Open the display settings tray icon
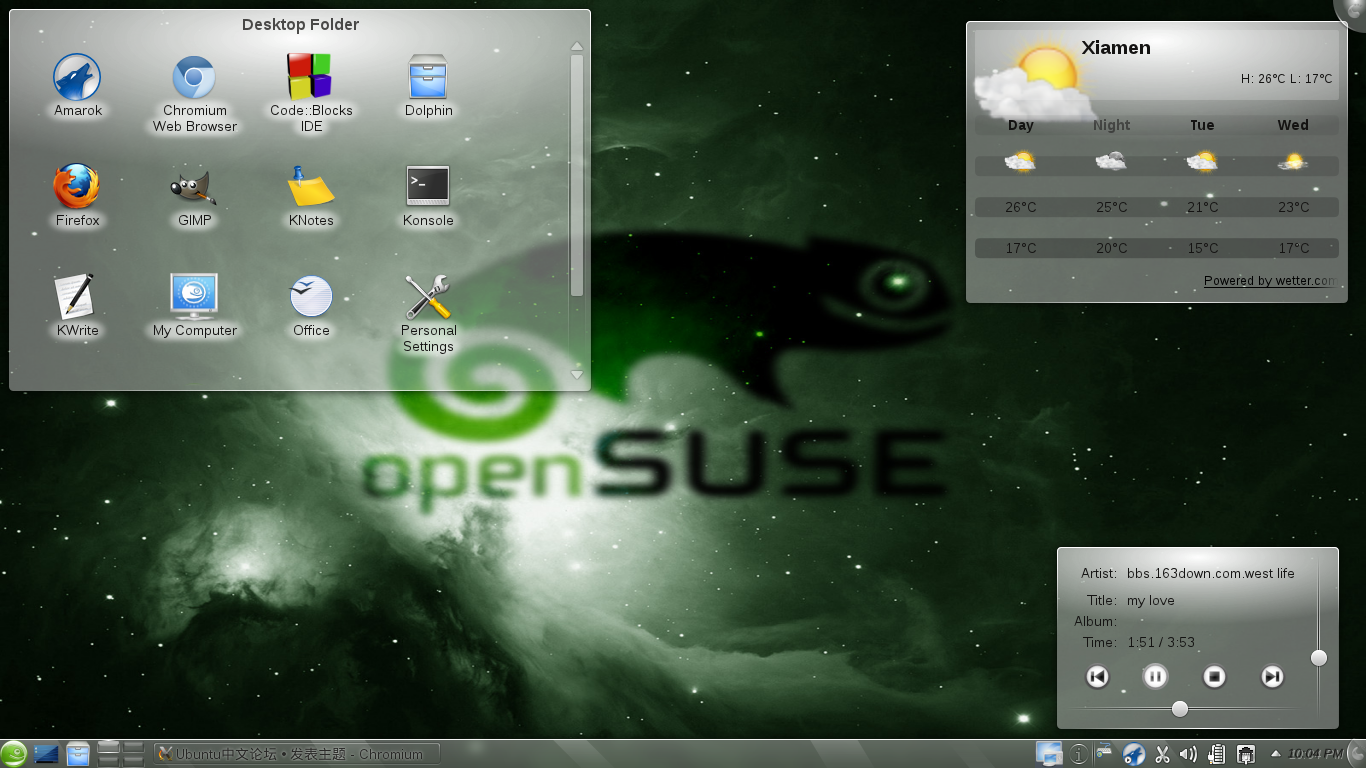1366x768 pixels. click(1049, 754)
